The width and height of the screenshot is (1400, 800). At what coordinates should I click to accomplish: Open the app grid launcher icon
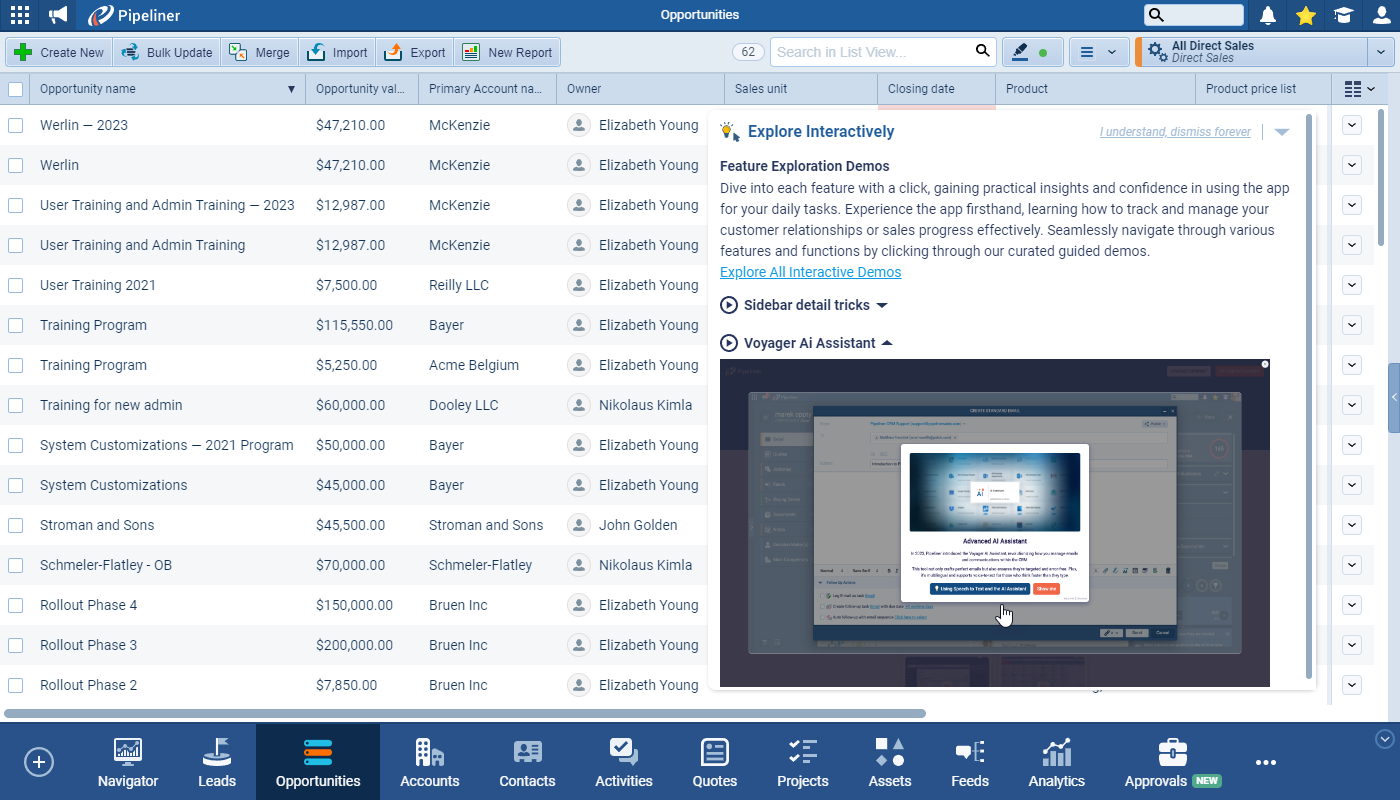tap(19, 15)
